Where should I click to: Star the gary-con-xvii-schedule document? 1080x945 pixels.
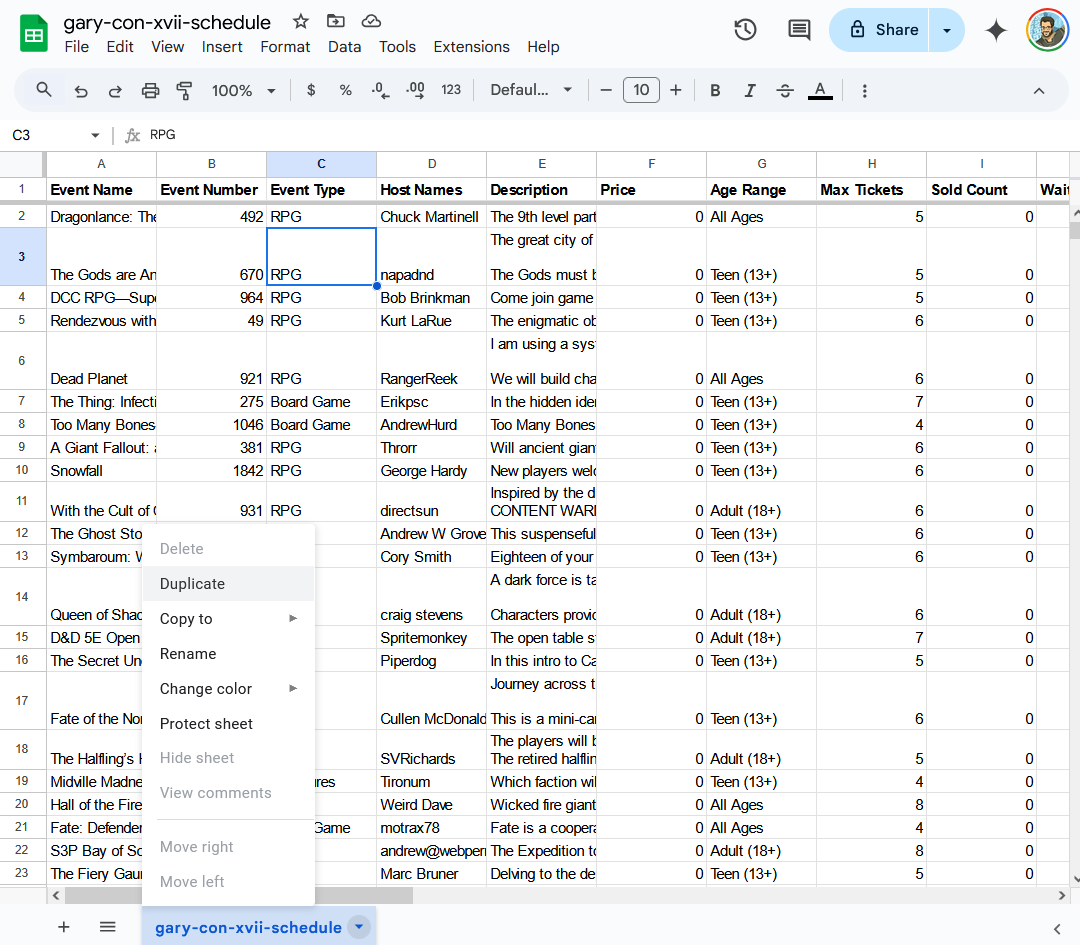click(x=300, y=21)
